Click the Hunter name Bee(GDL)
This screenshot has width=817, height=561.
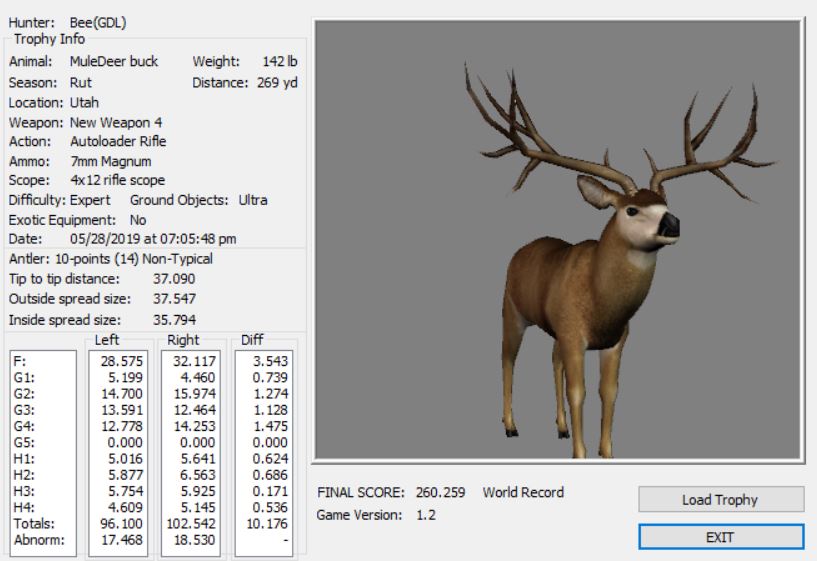[98, 22]
